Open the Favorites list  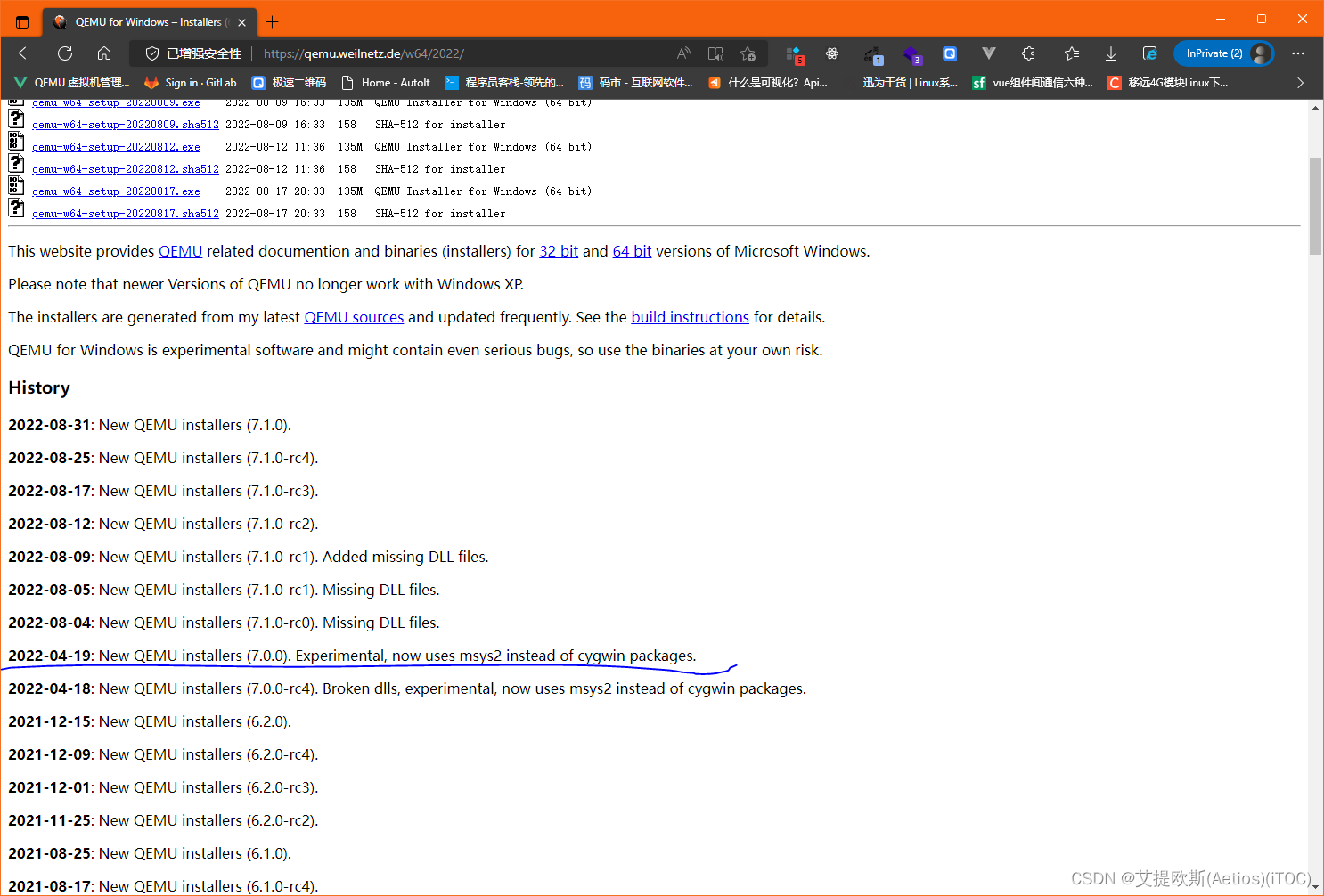[1072, 53]
